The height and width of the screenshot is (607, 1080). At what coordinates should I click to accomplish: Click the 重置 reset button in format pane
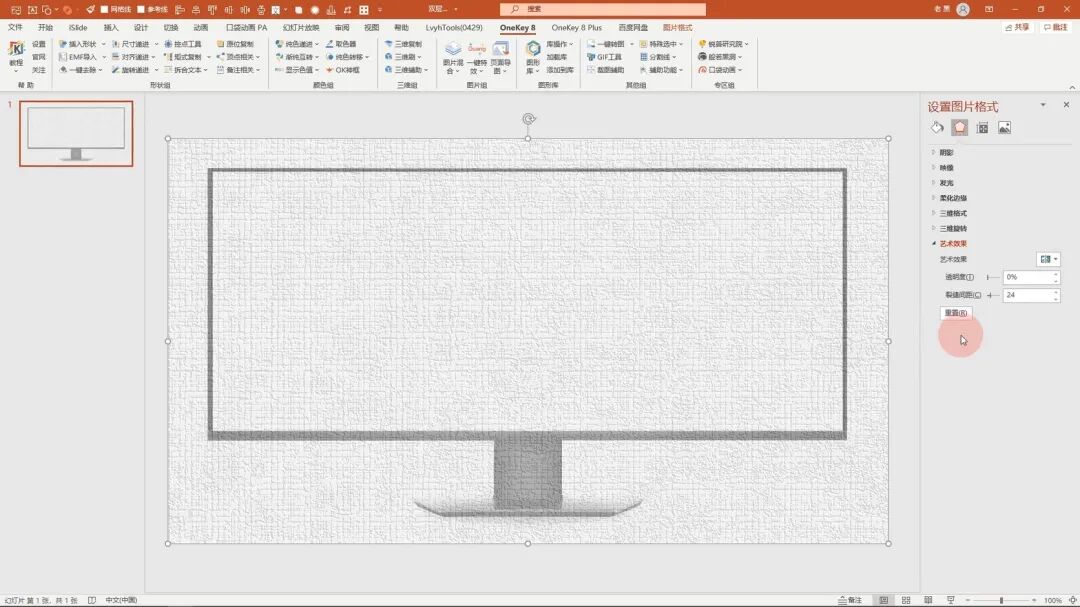pos(956,313)
